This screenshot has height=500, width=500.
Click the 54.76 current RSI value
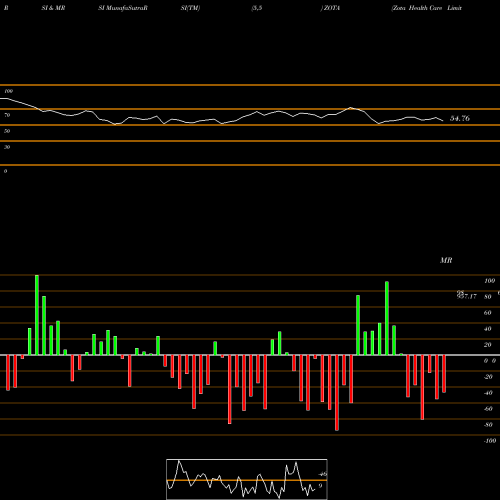460,118
